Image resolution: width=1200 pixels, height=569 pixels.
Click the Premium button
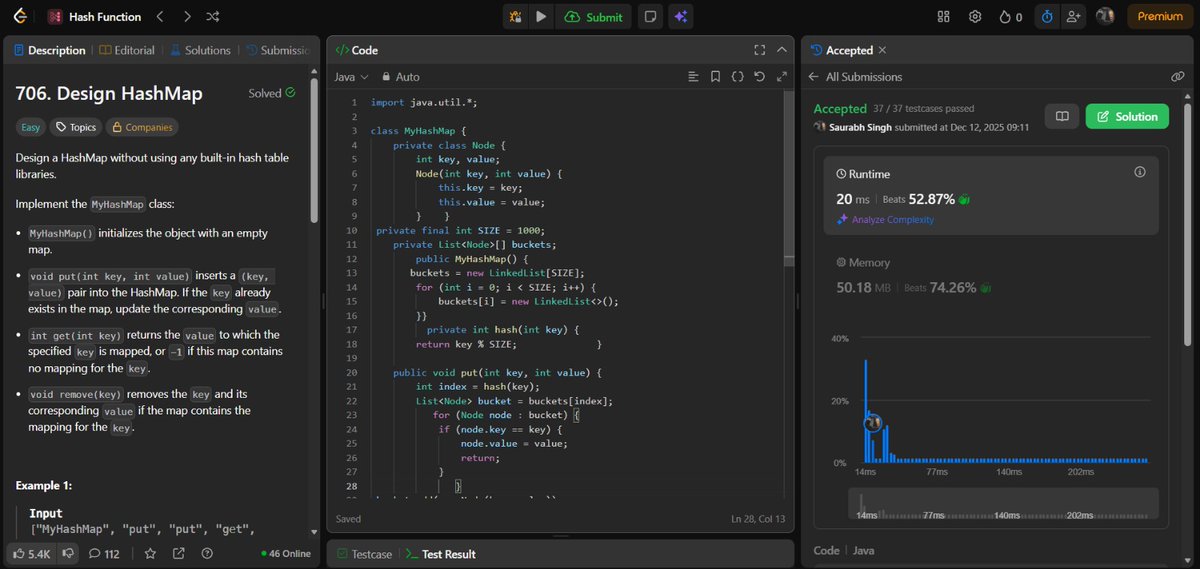point(1160,16)
